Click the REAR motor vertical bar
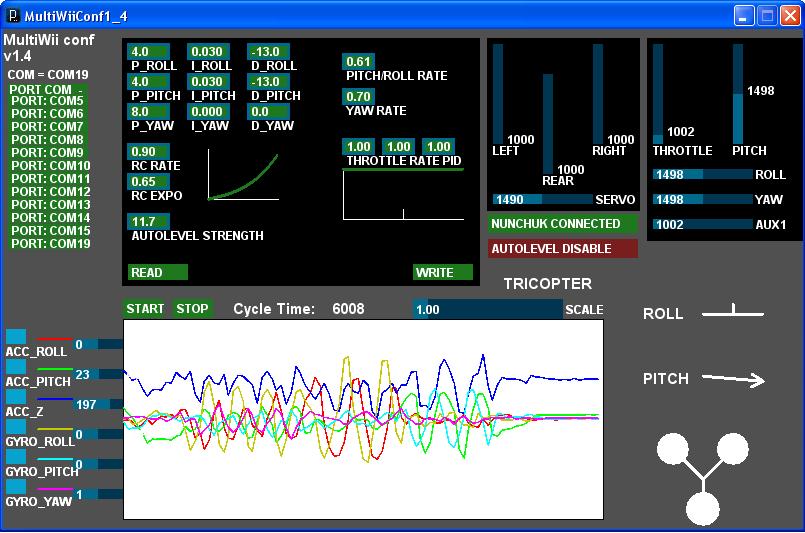This screenshot has height=533, width=805. (548, 124)
